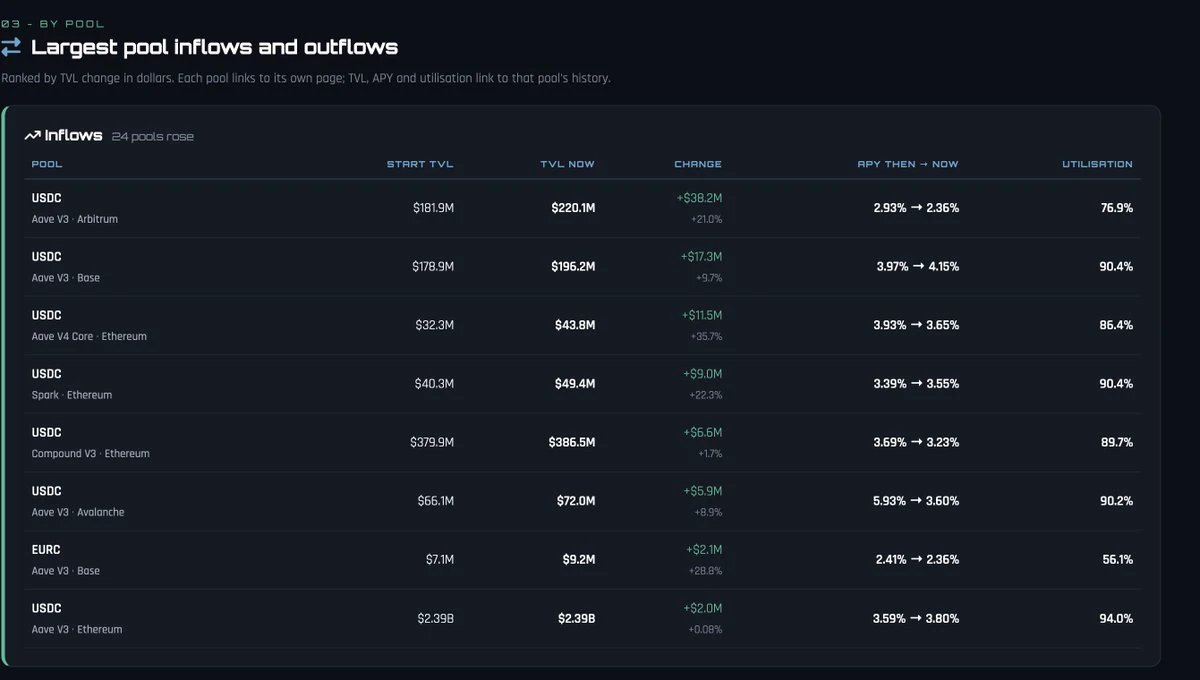The image size is (1200, 680).
Task: Click the $386.5M TVL now value
Action: click(x=572, y=442)
